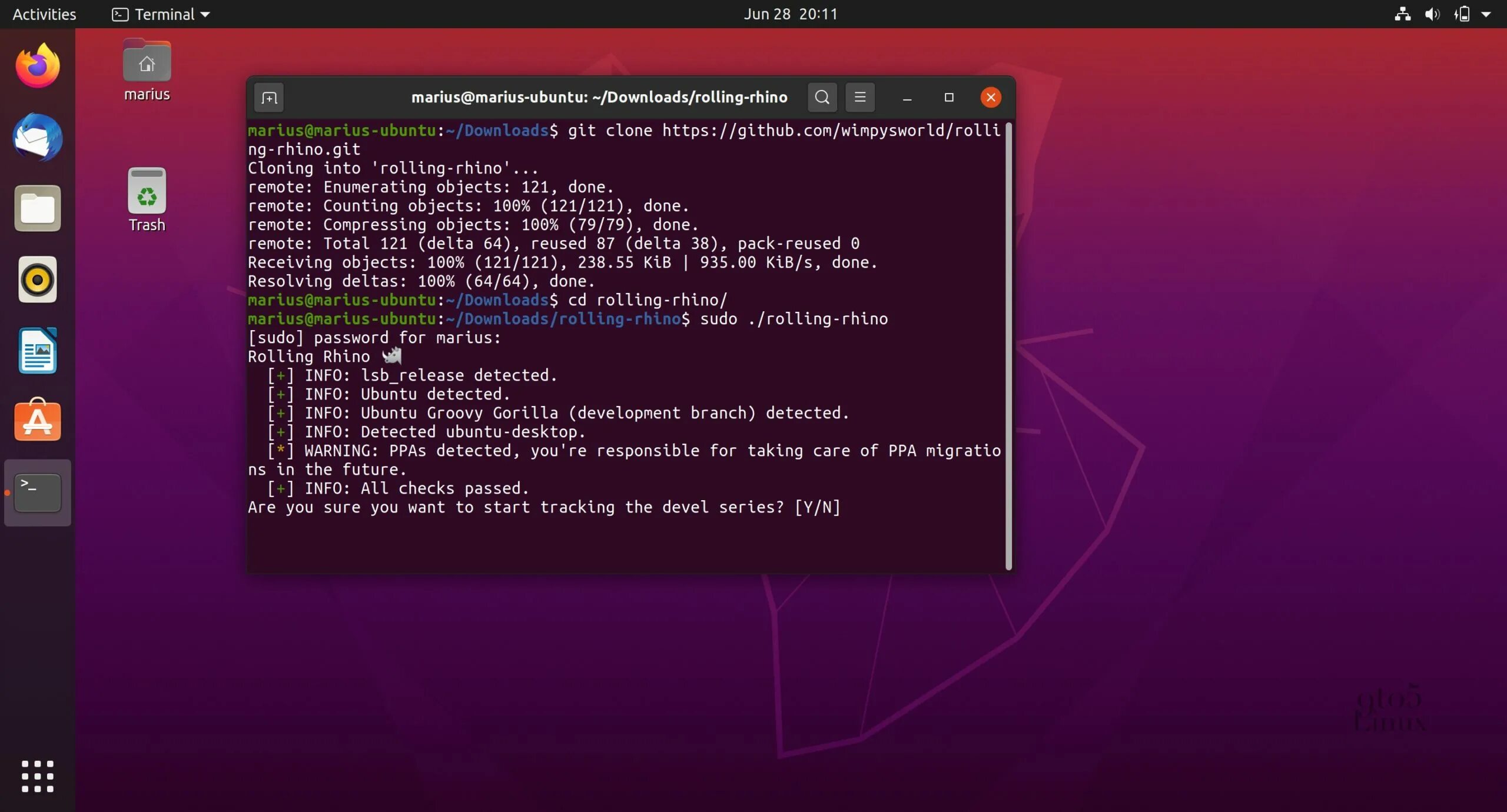Screen dimensions: 1507x812
Task: Open the Thunderbird mail icon in dock
Action: point(37,137)
